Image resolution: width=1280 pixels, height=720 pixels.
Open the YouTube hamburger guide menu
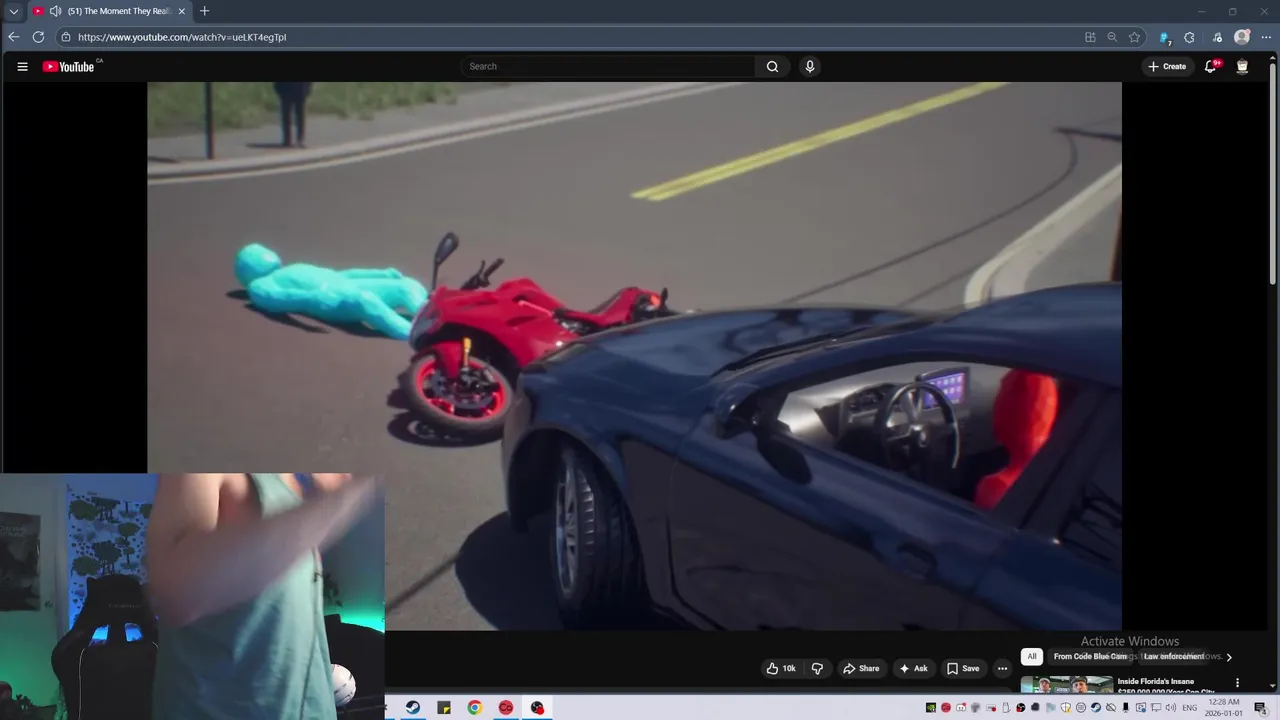point(22,67)
